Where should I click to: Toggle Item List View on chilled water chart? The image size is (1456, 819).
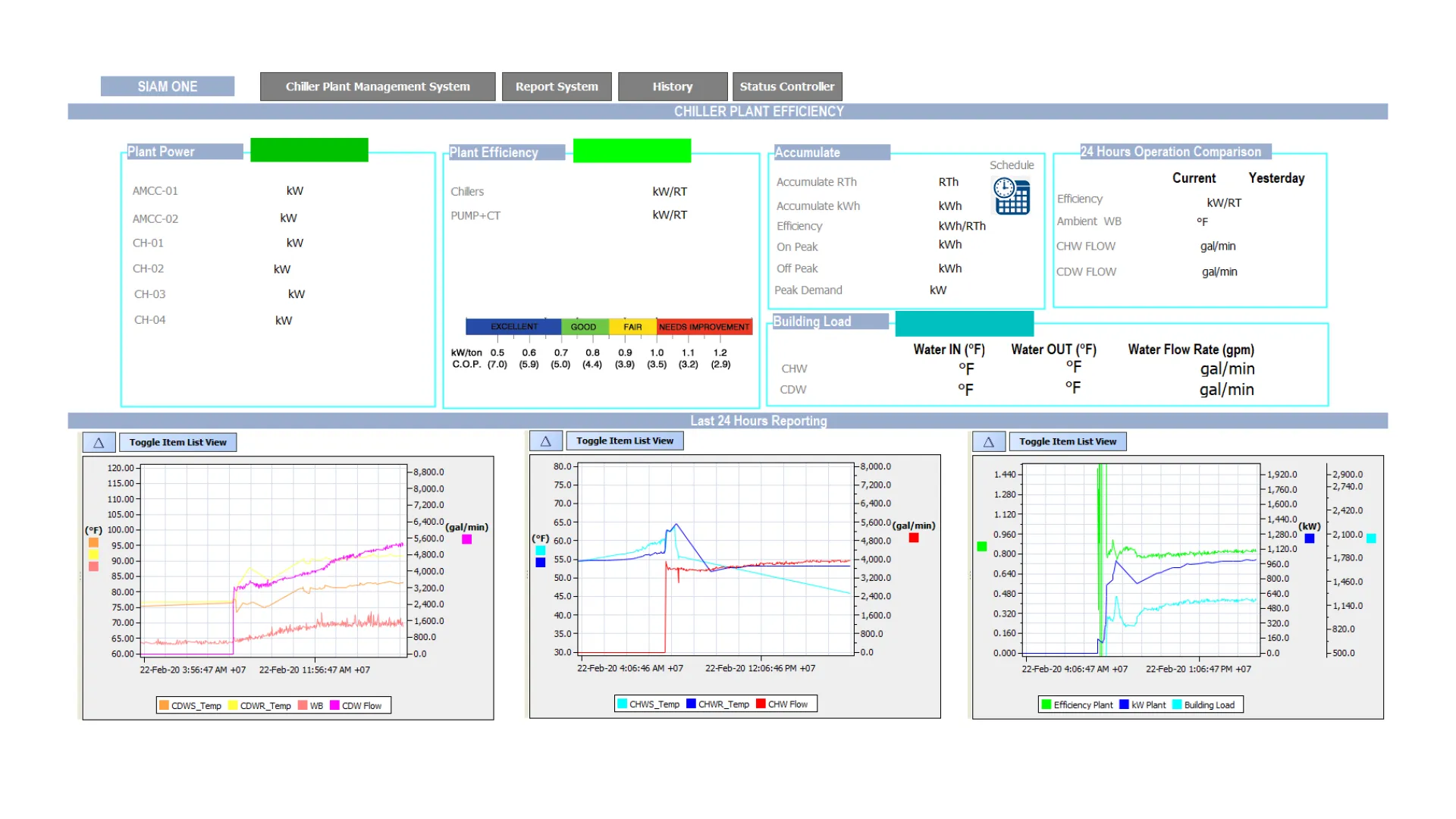[x=624, y=441]
